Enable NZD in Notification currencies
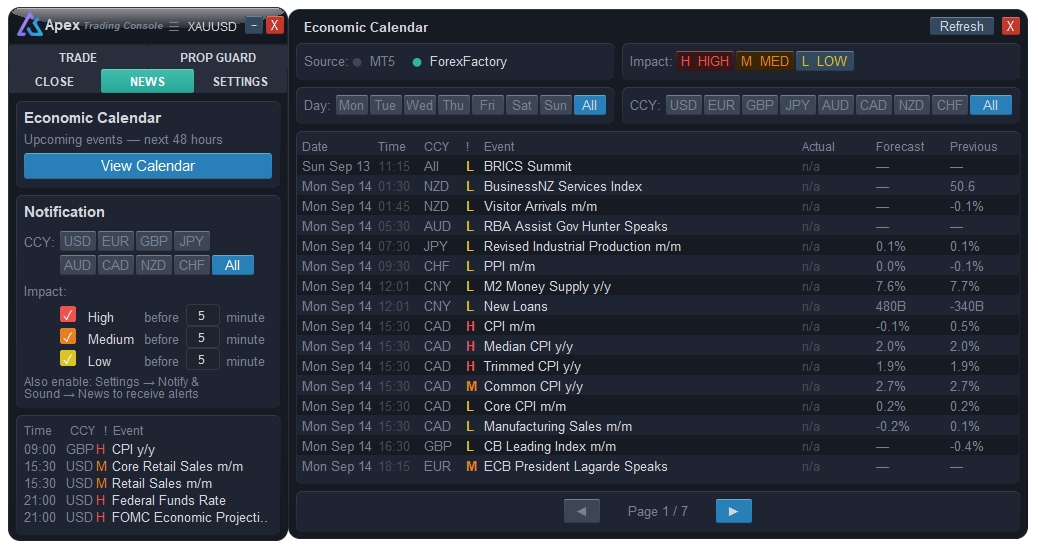Image resolution: width=1038 pixels, height=550 pixels. [x=154, y=265]
